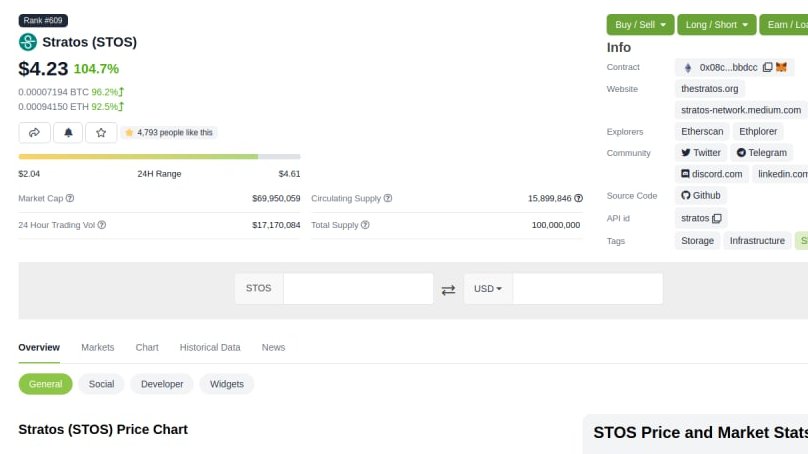
Task: Open the Github source code link
Action: pyautogui.click(x=701, y=195)
